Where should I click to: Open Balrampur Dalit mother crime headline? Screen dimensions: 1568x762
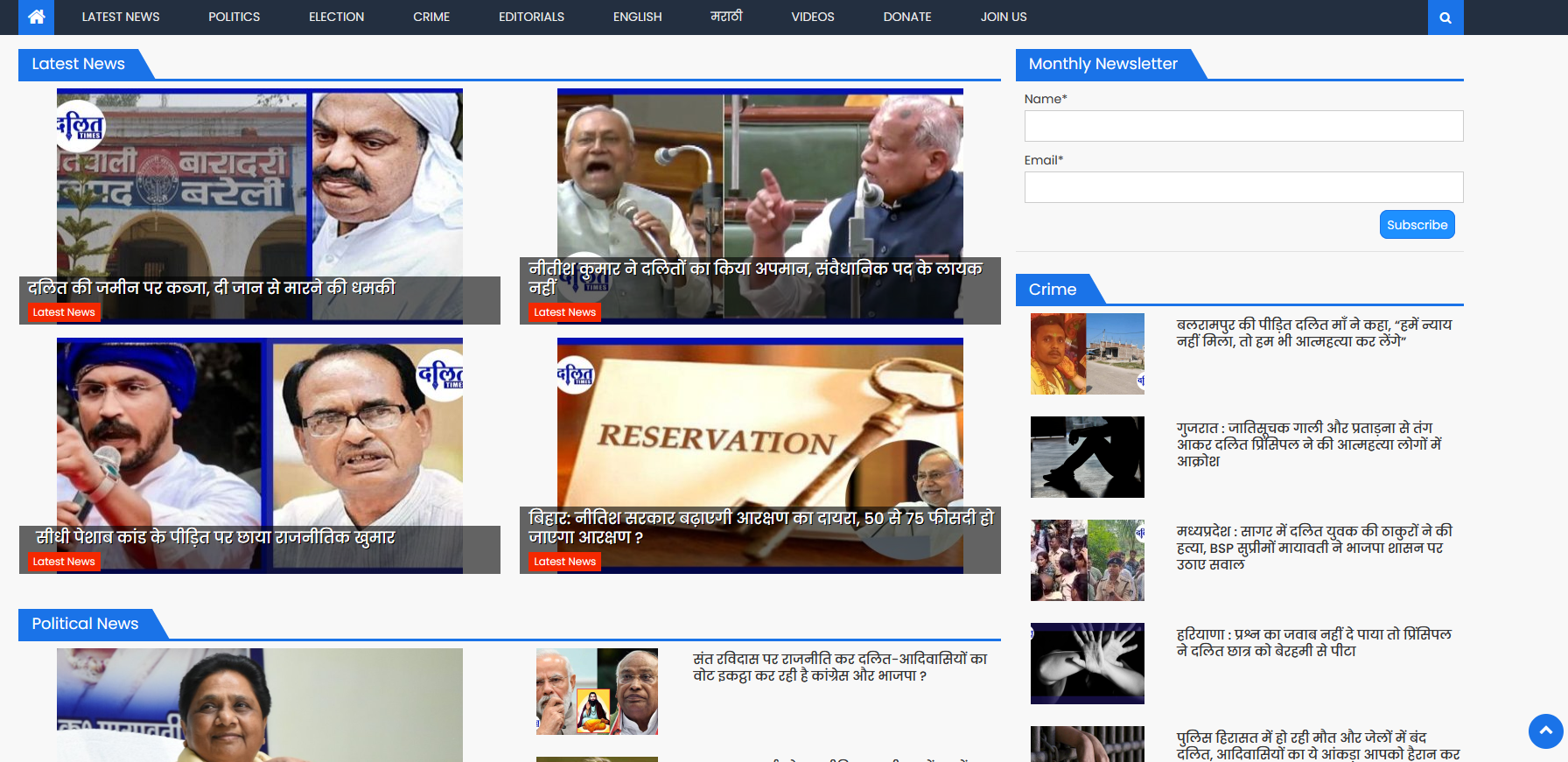[1313, 332]
